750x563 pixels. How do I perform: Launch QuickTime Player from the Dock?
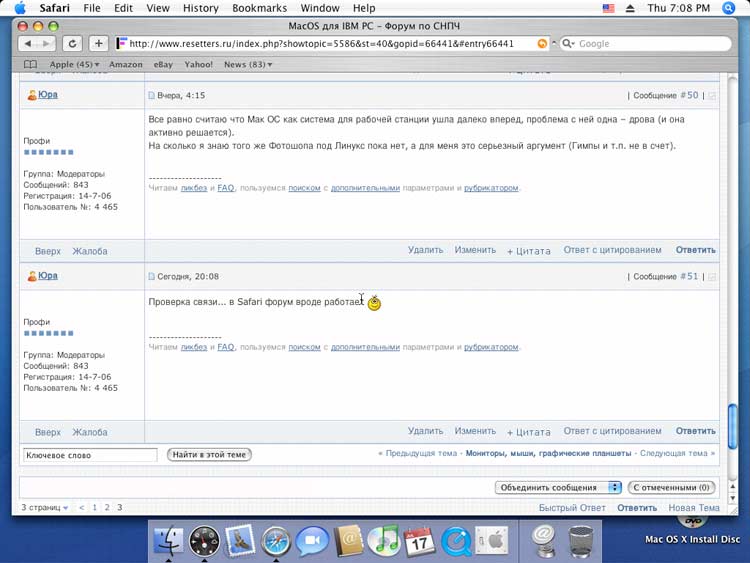(x=456, y=541)
